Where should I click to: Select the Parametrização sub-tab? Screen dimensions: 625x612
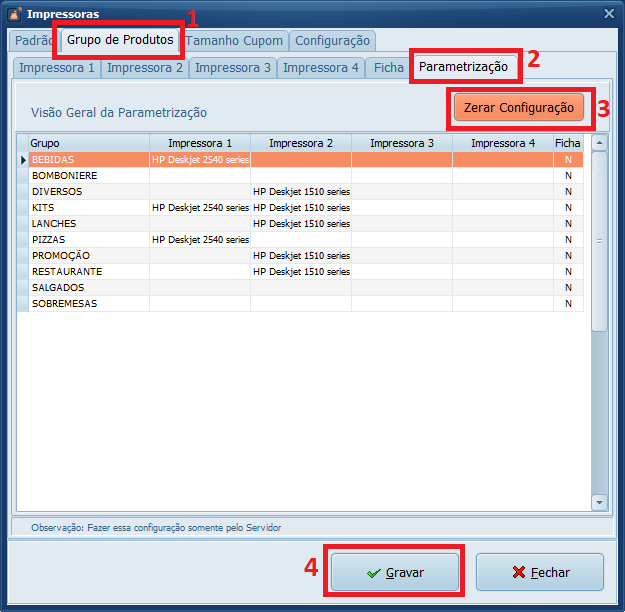(464, 67)
